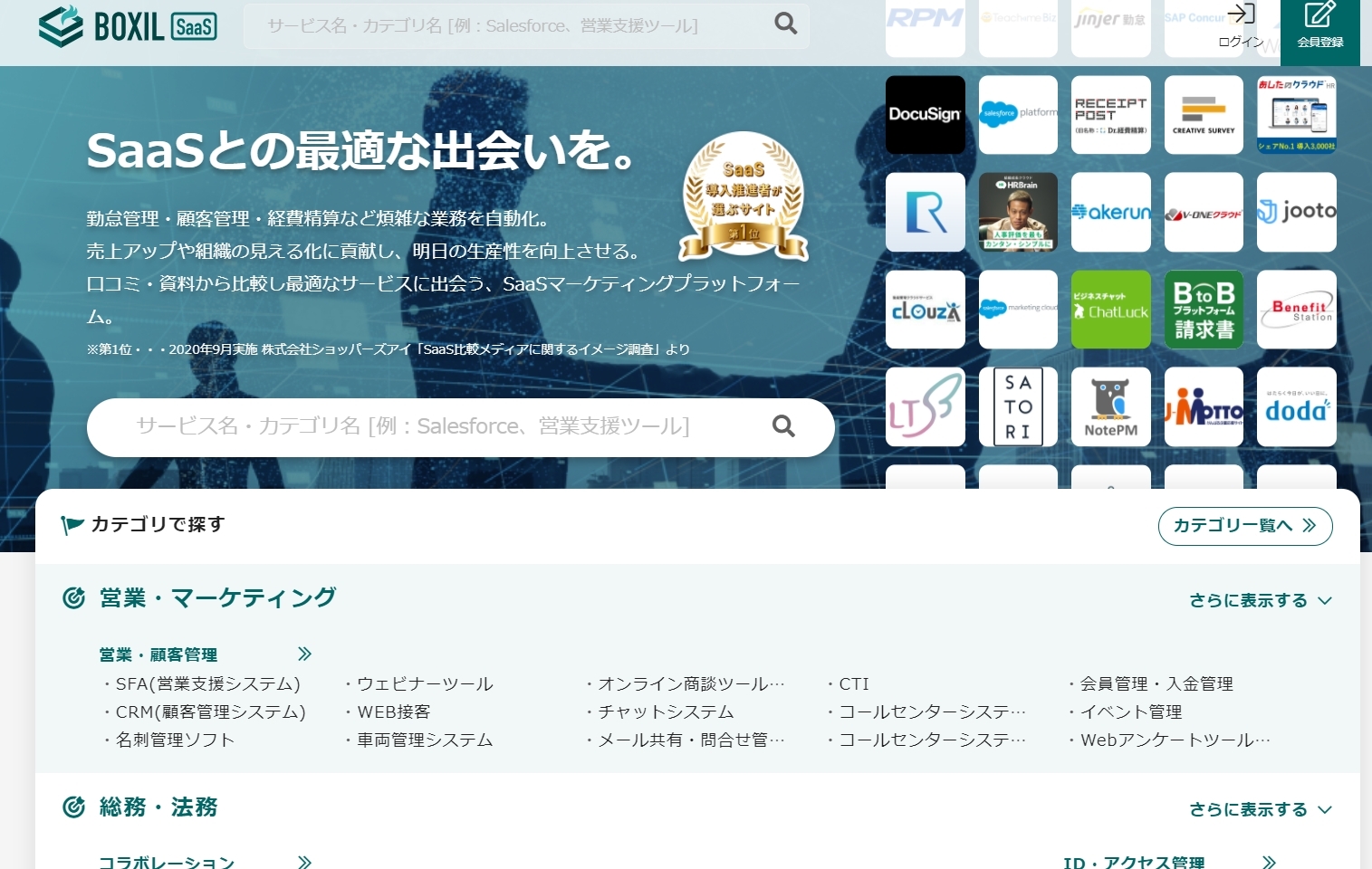Open 営業・顧客管理 chevron arrow

[304, 654]
